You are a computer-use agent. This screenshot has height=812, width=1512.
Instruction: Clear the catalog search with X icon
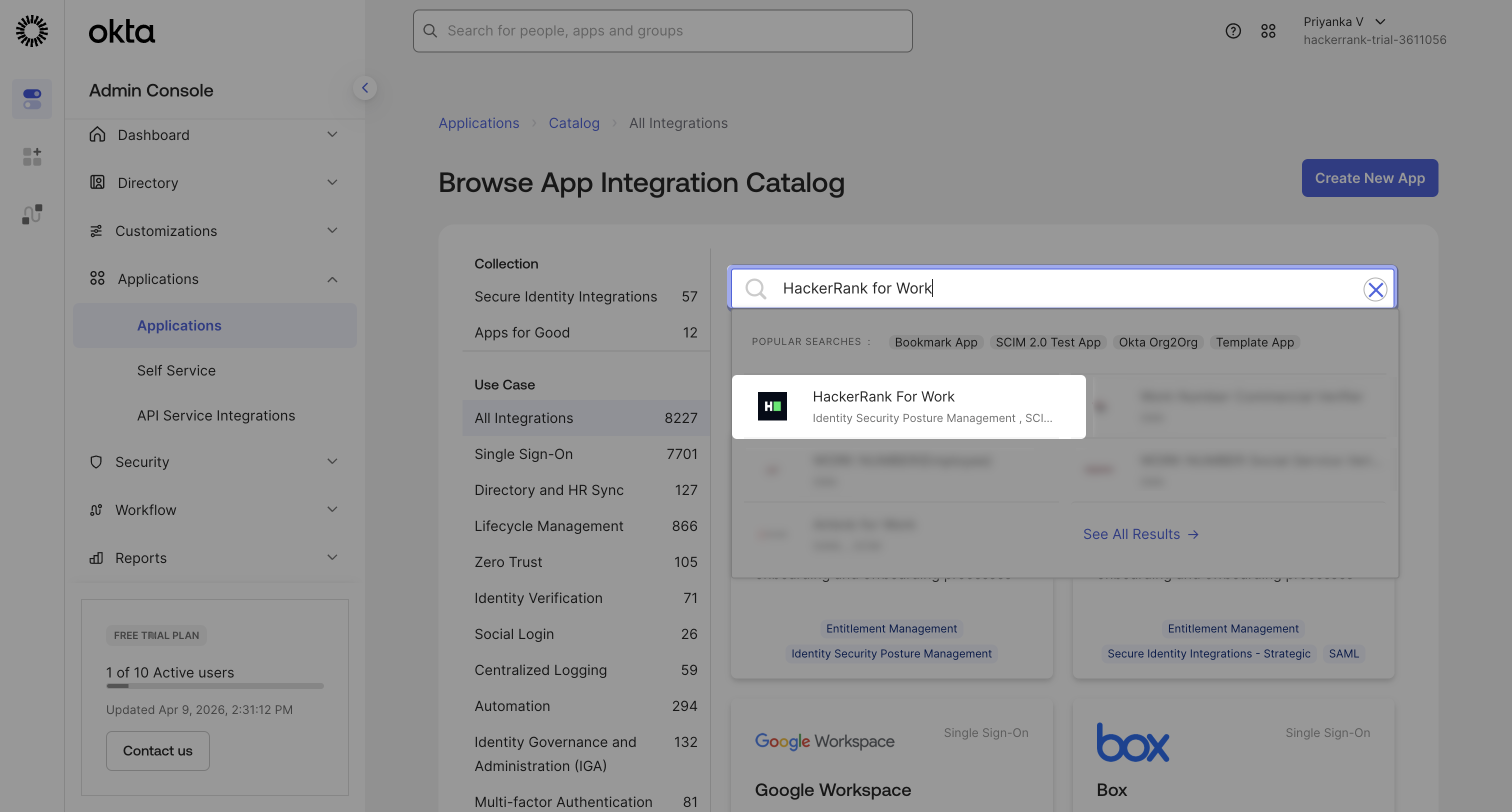click(1374, 289)
